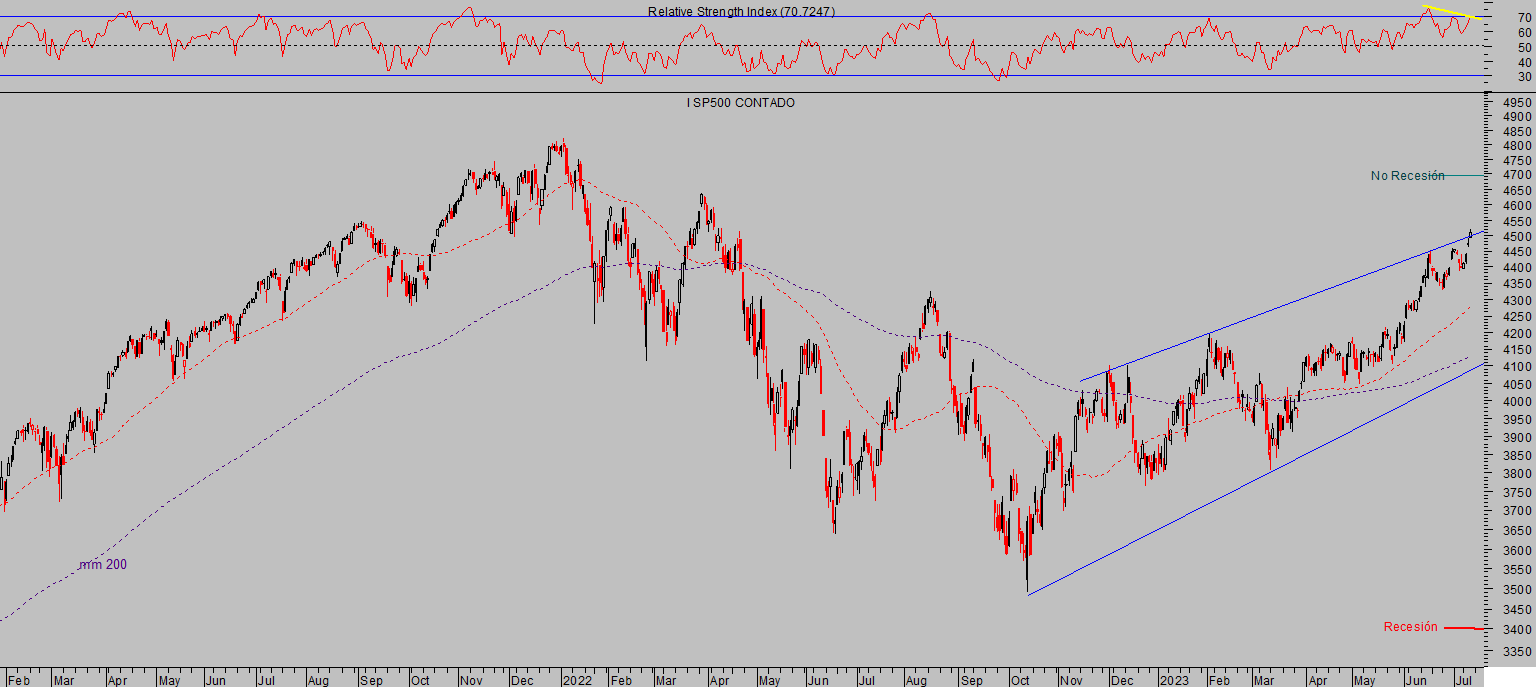Select the RSI scale value 50
The width and height of the screenshot is (1536, 687).
click(1525, 47)
